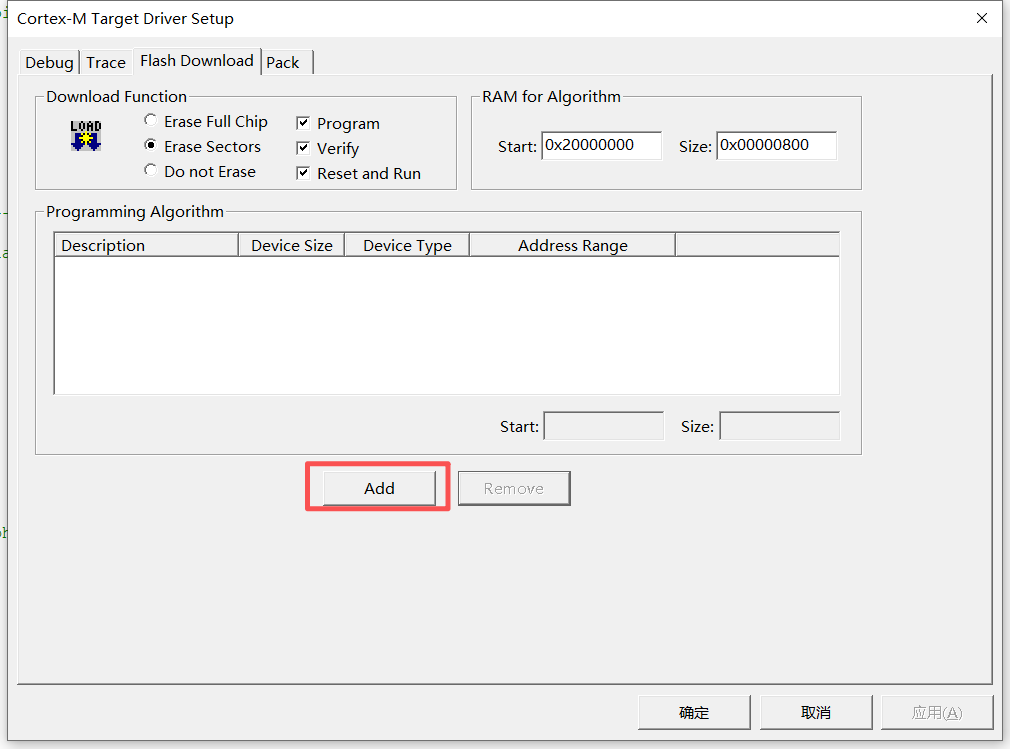This screenshot has width=1010, height=749.
Task: Click the 应用(A) apply button
Action: 936,712
